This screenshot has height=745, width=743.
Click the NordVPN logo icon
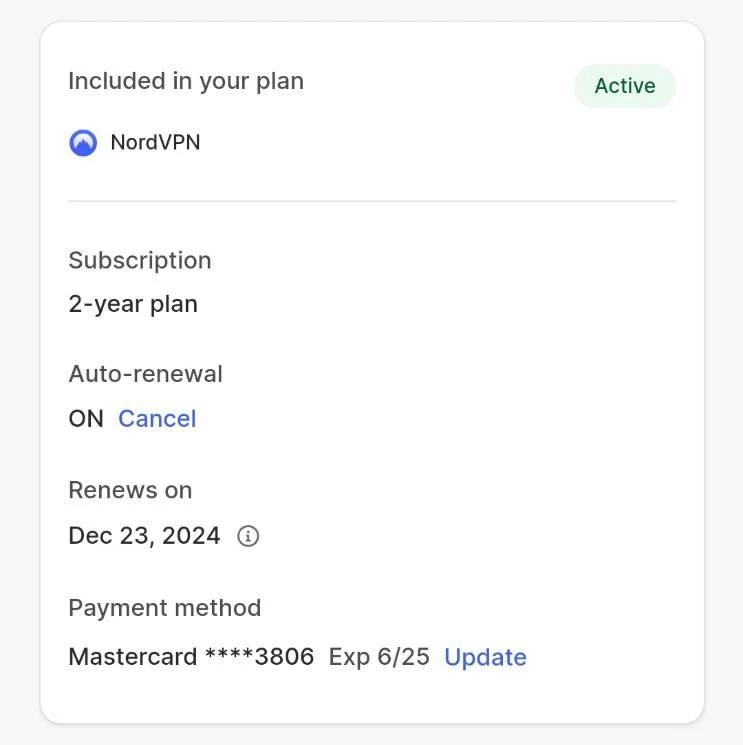[x=83, y=143]
